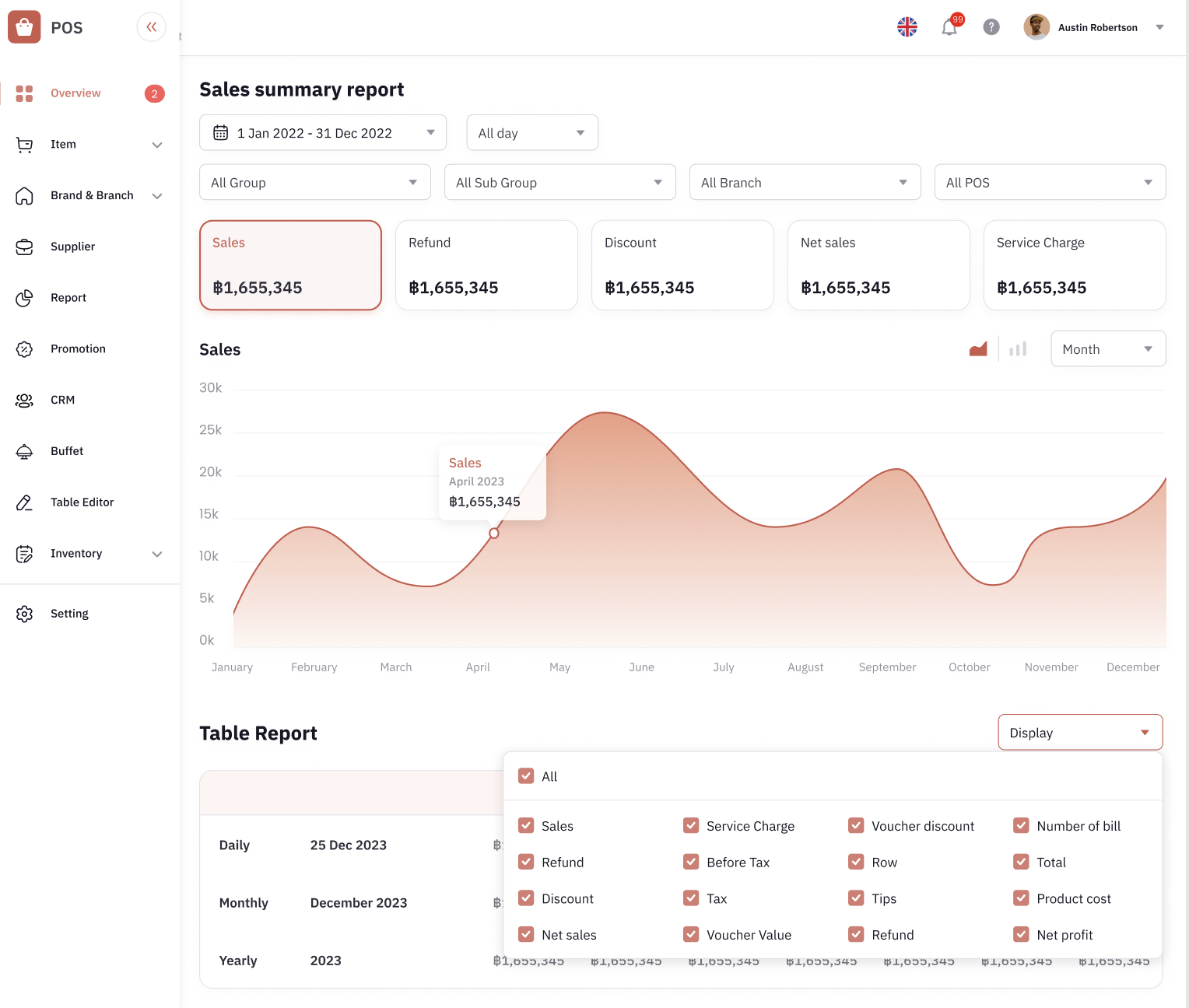Click the Overview badge showing 2

(154, 93)
